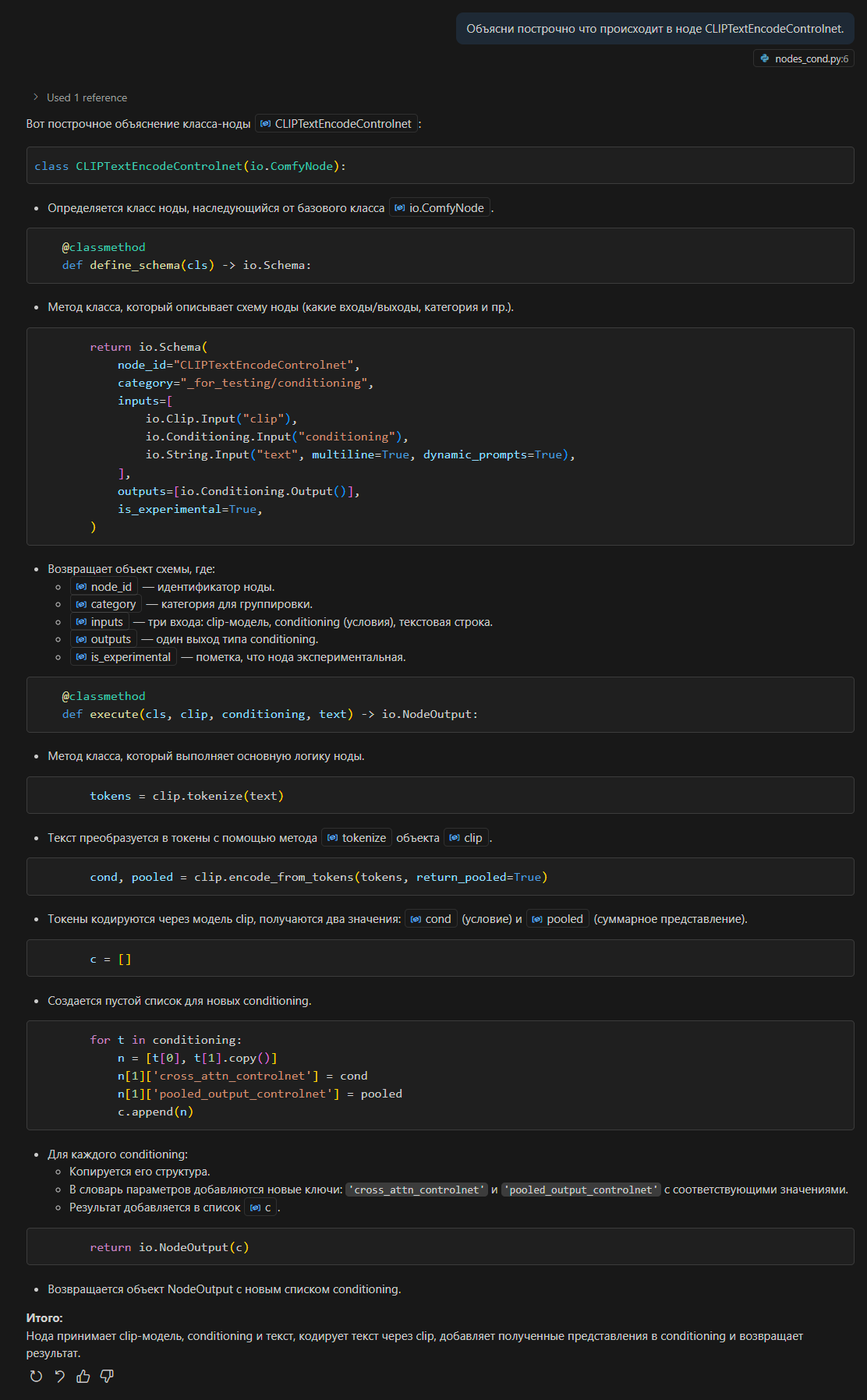Click the pooled symbol link
Viewport: 867px width, 1400px height.
[557, 919]
